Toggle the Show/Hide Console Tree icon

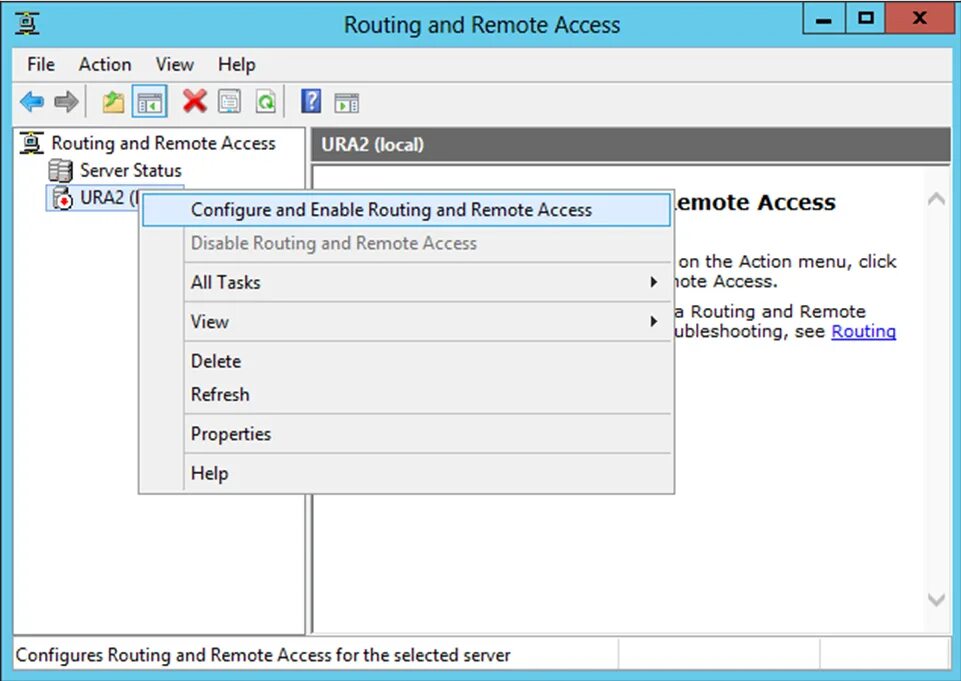tap(149, 101)
